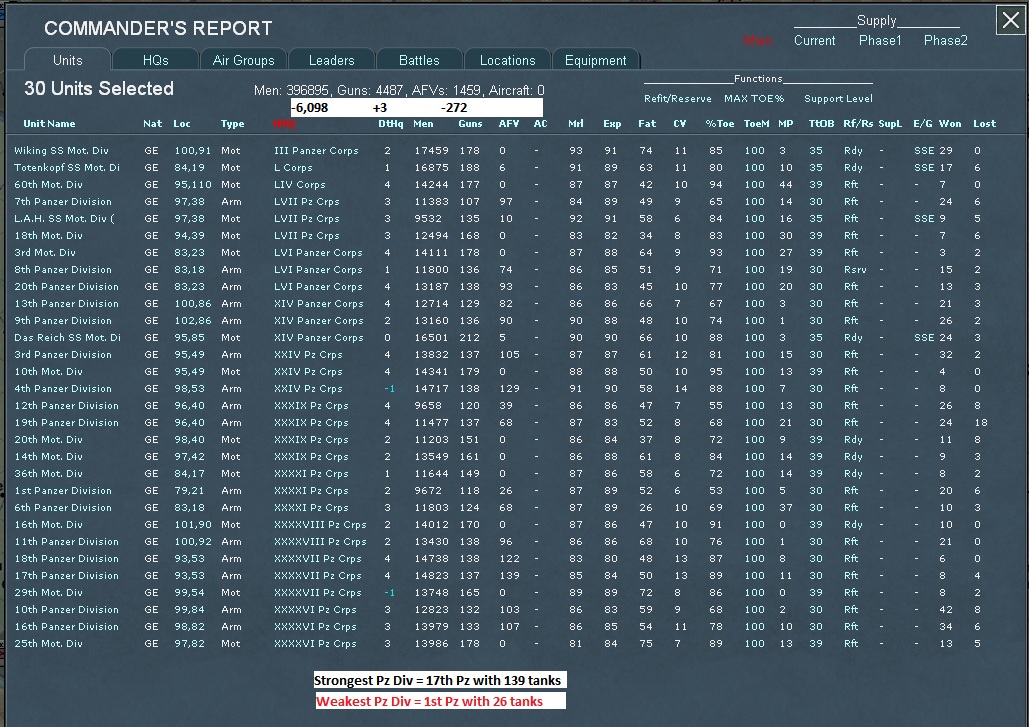Click location 100,91 of Wiking division
1029x727 pixels.
coord(192,150)
